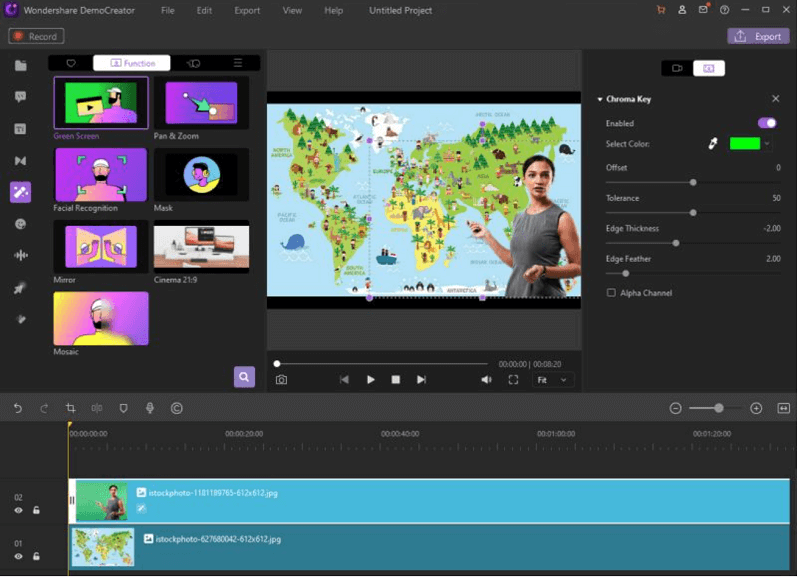Skip to the previous frame
Screen dimensions: 798x578
345,380
